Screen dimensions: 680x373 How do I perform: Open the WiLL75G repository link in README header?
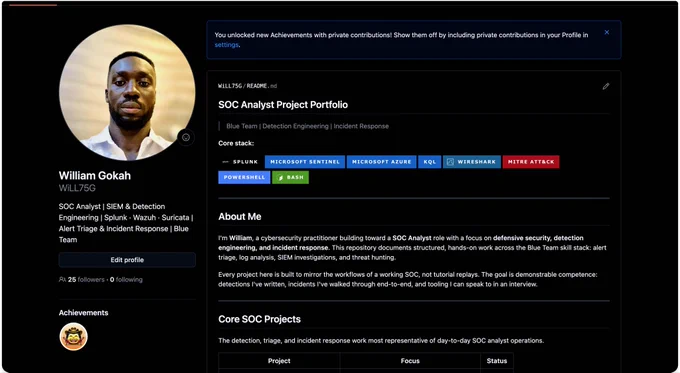[230, 86]
